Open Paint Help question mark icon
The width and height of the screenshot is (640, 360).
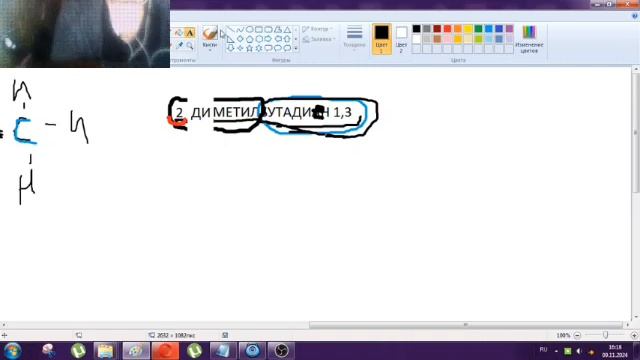pos(635,16)
